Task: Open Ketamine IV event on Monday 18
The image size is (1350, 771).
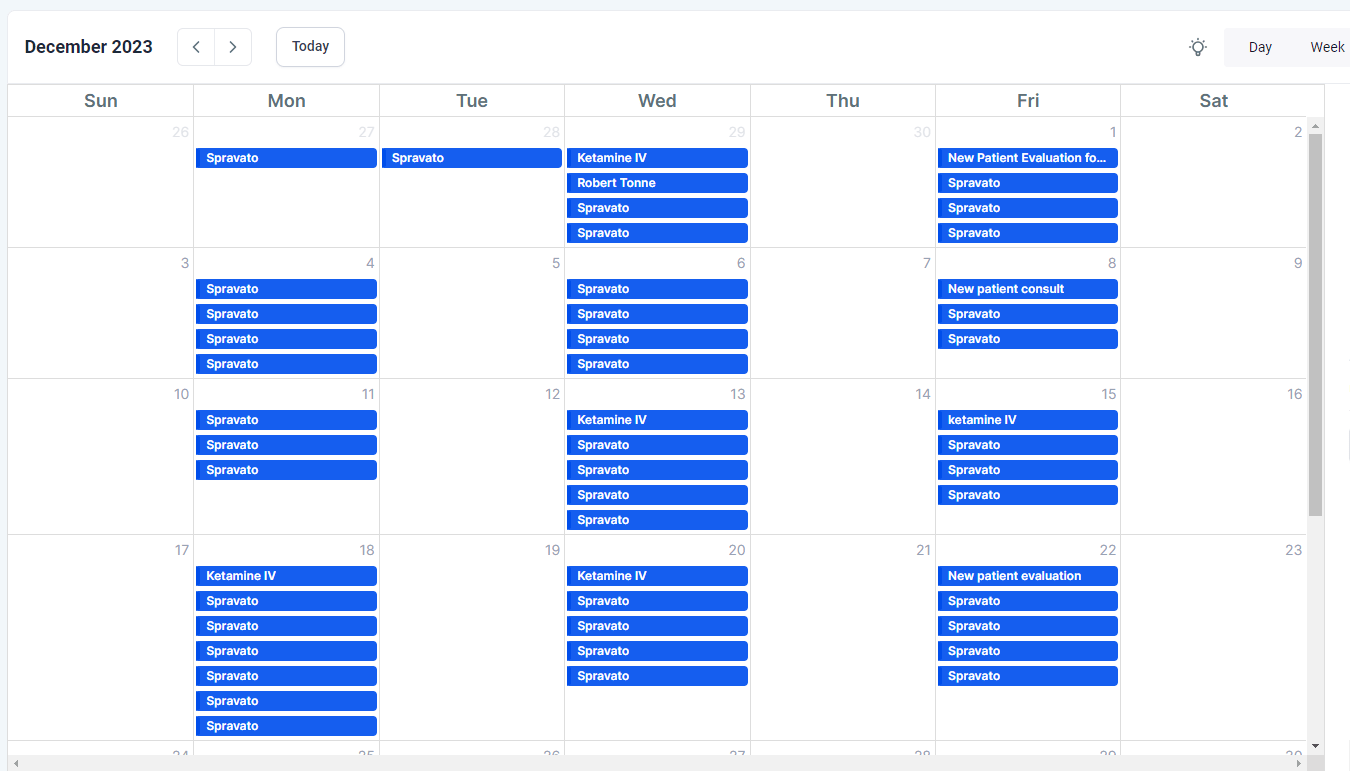Action: tap(286, 576)
